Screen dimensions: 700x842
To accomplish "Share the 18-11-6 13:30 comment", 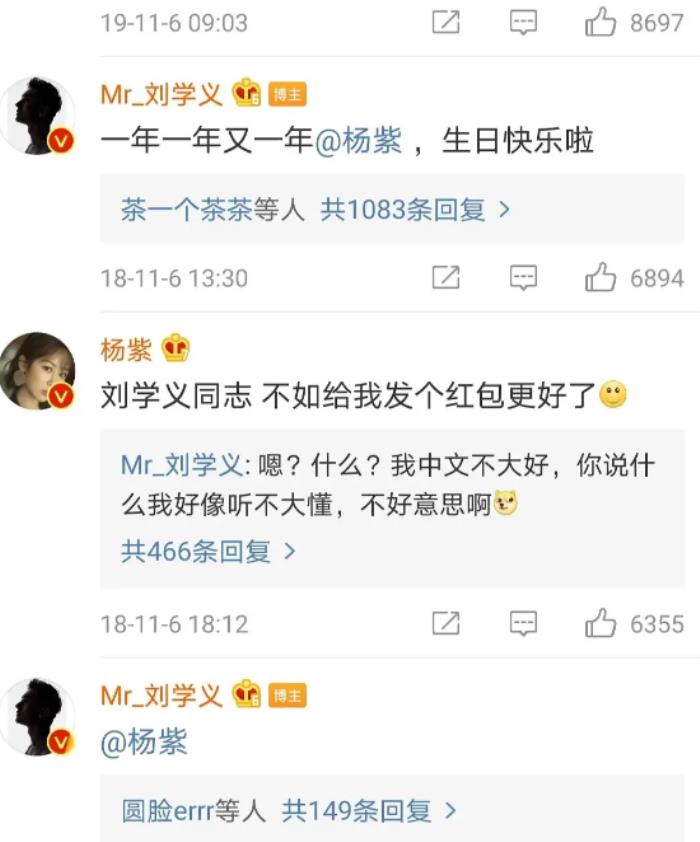I will (x=446, y=278).
